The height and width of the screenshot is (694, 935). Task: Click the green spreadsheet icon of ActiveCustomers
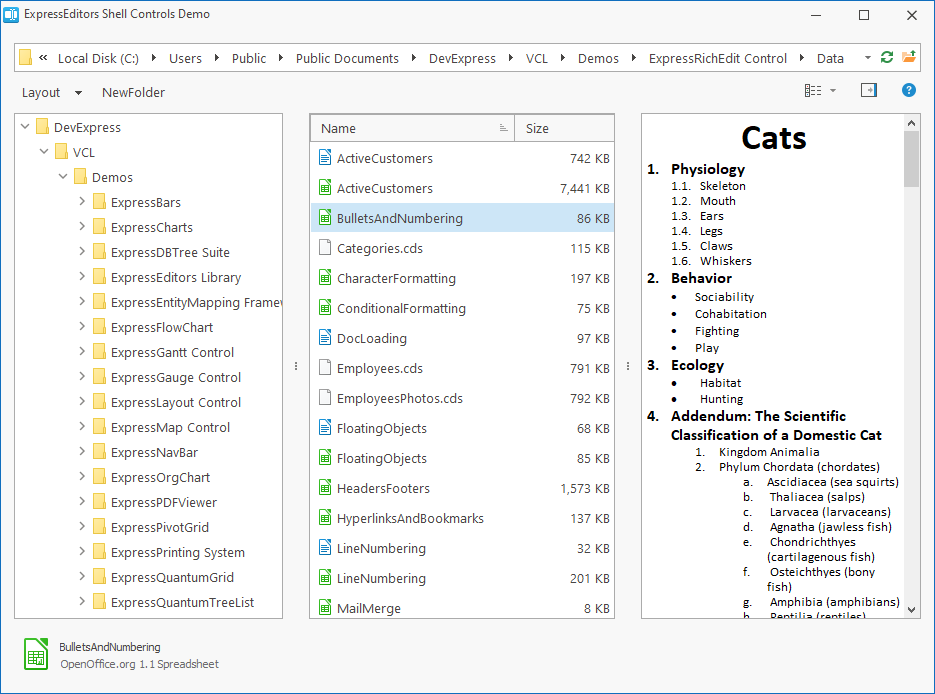tap(325, 187)
